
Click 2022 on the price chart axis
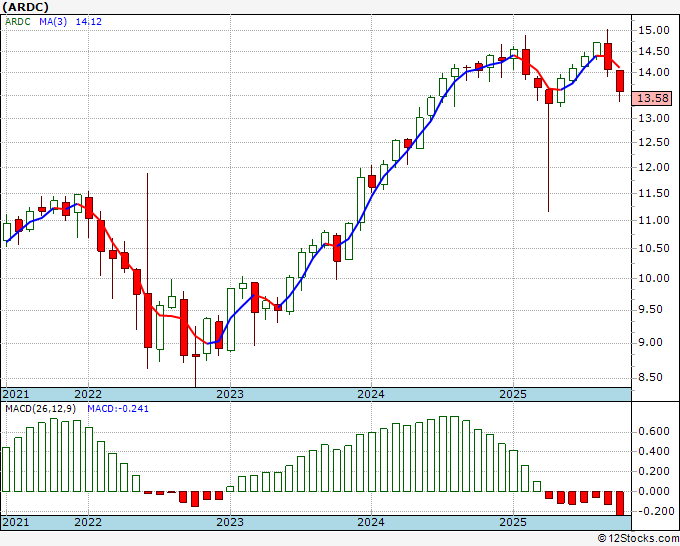(88, 394)
